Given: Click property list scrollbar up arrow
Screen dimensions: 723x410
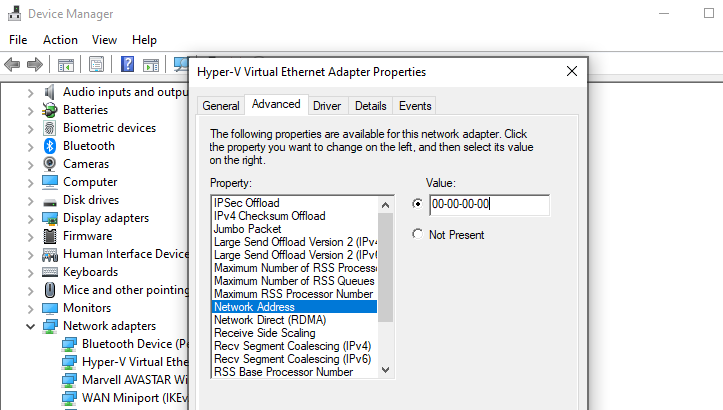Looking at the screenshot, I should click(386, 205).
